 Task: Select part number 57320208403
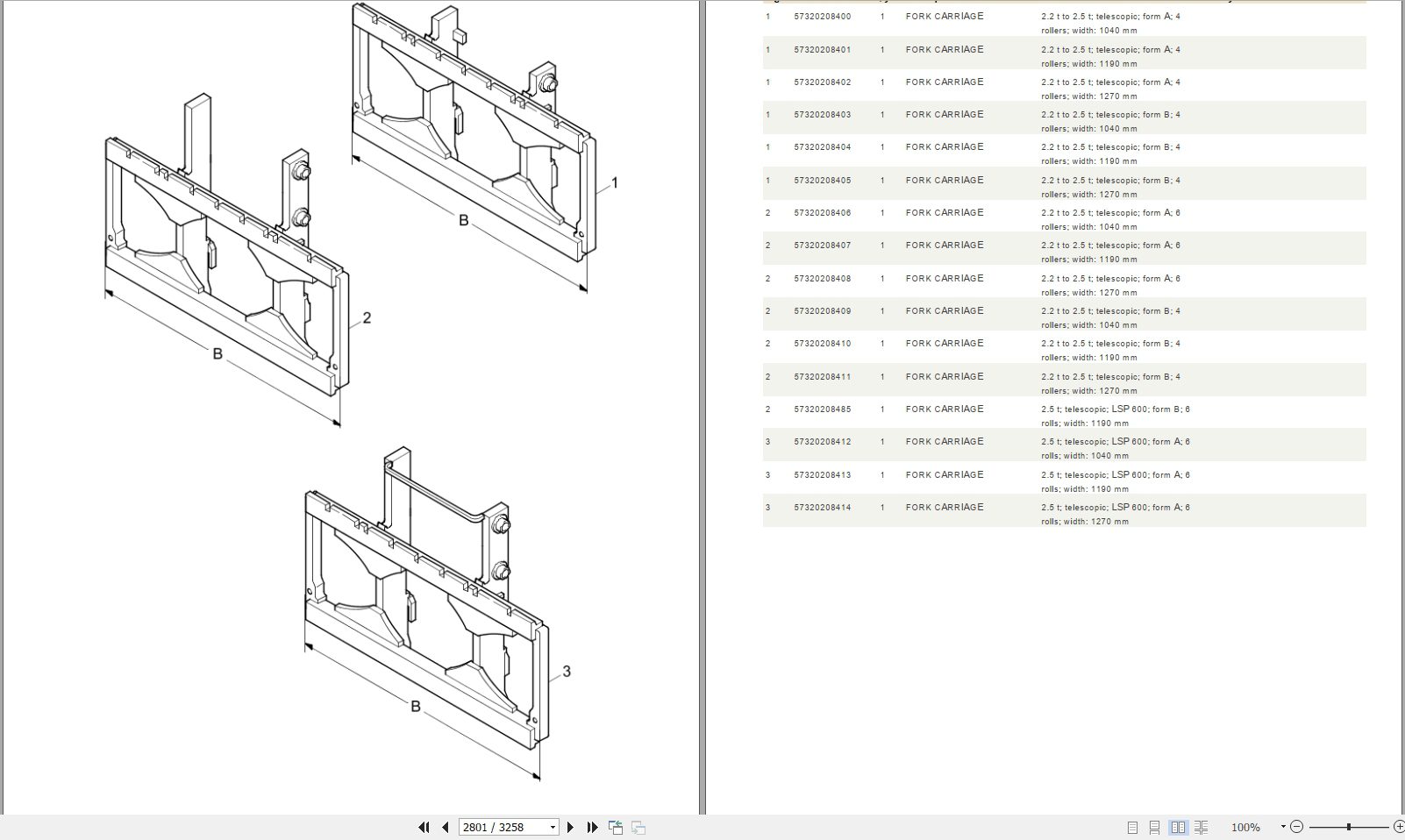click(x=822, y=115)
